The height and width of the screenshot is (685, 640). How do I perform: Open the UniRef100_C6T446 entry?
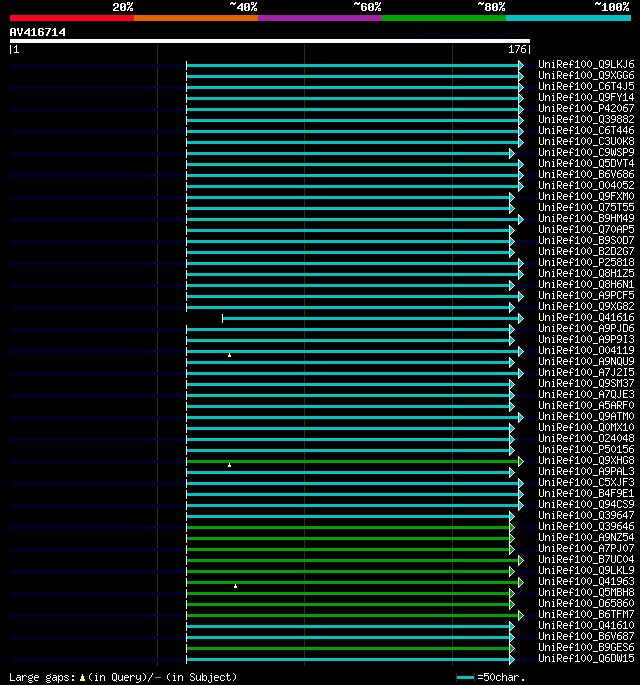click(x=586, y=131)
